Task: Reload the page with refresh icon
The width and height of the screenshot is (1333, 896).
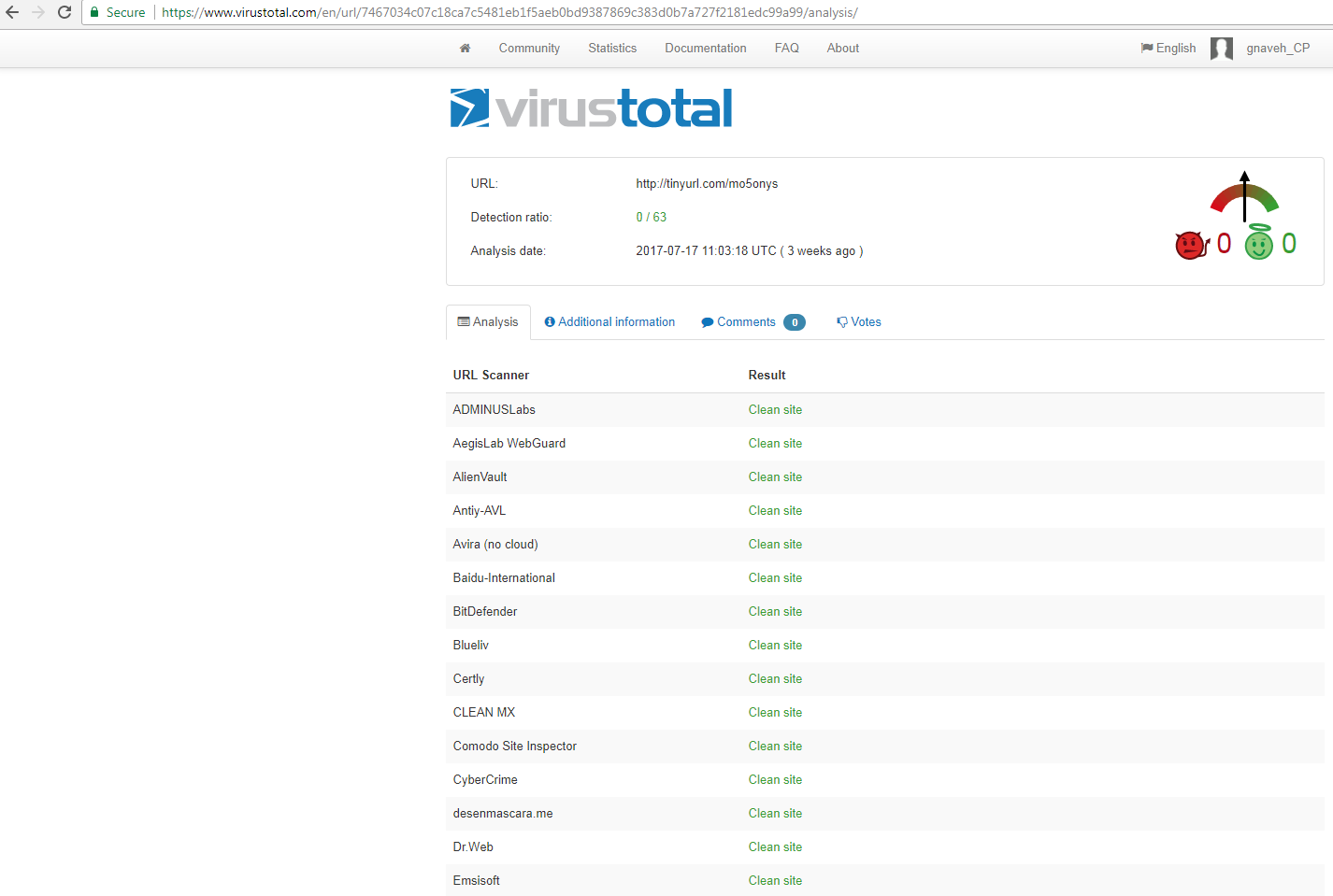Action: tap(64, 12)
